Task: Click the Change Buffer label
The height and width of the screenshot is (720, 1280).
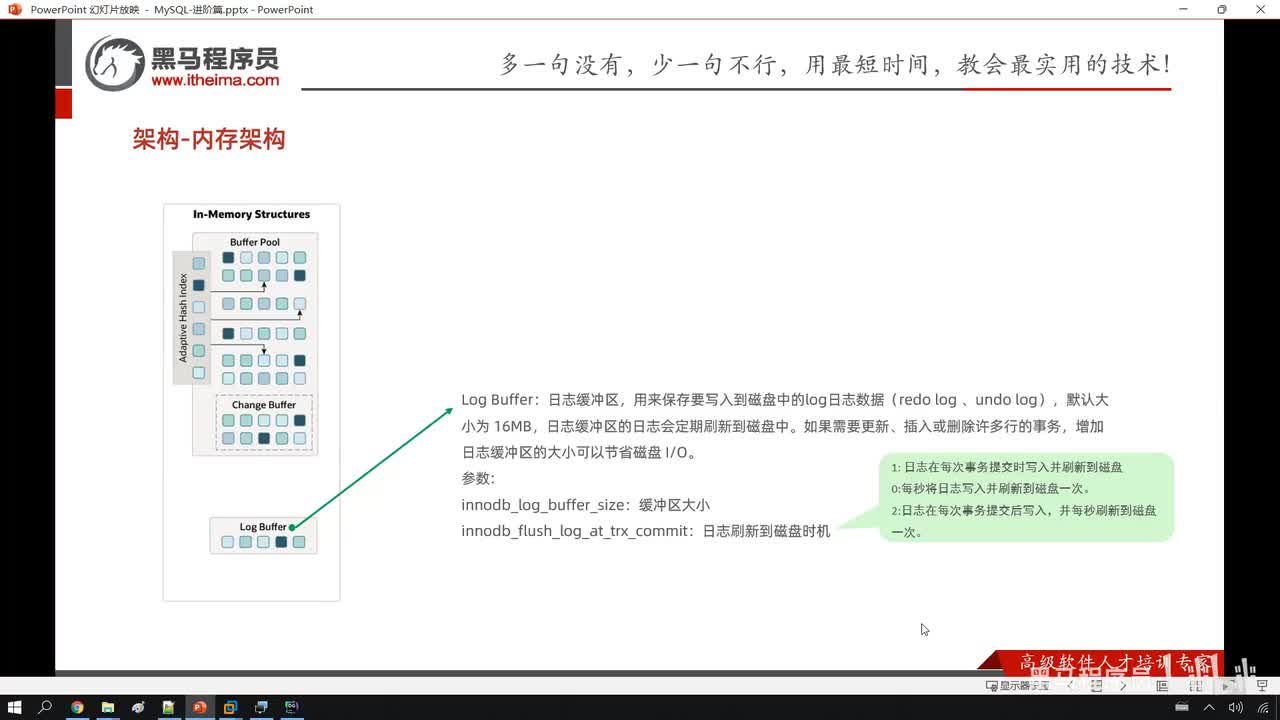Action: (x=264, y=405)
